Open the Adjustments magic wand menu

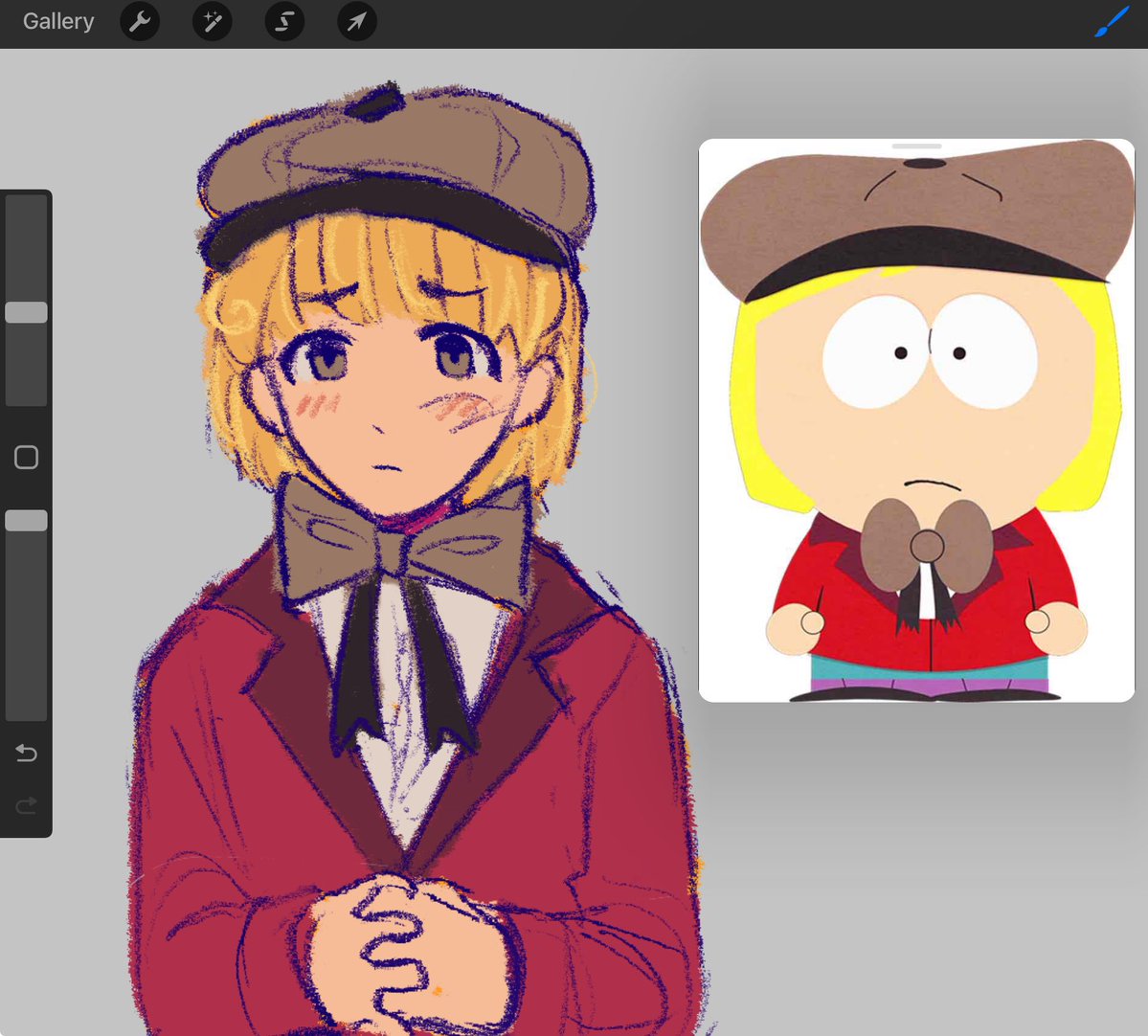pos(213,22)
